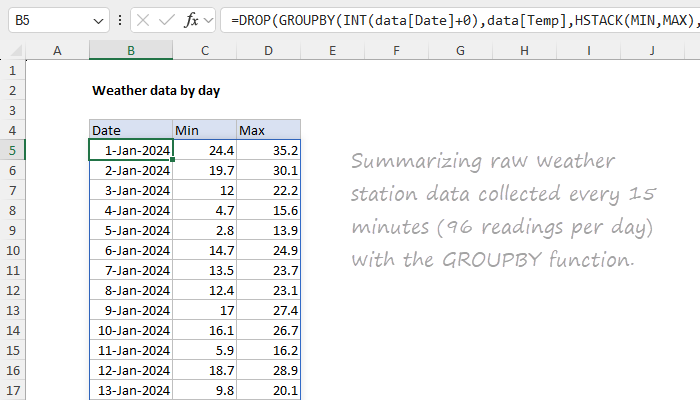Image resolution: width=700 pixels, height=400 pixels.
Task: Click Min value 2.8
Action: click(204, 230)
